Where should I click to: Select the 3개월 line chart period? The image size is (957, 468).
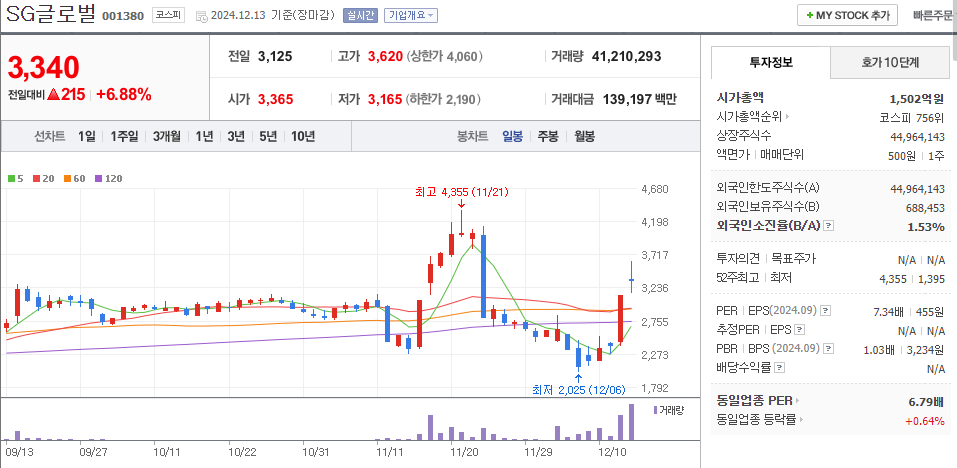[167, 136]
